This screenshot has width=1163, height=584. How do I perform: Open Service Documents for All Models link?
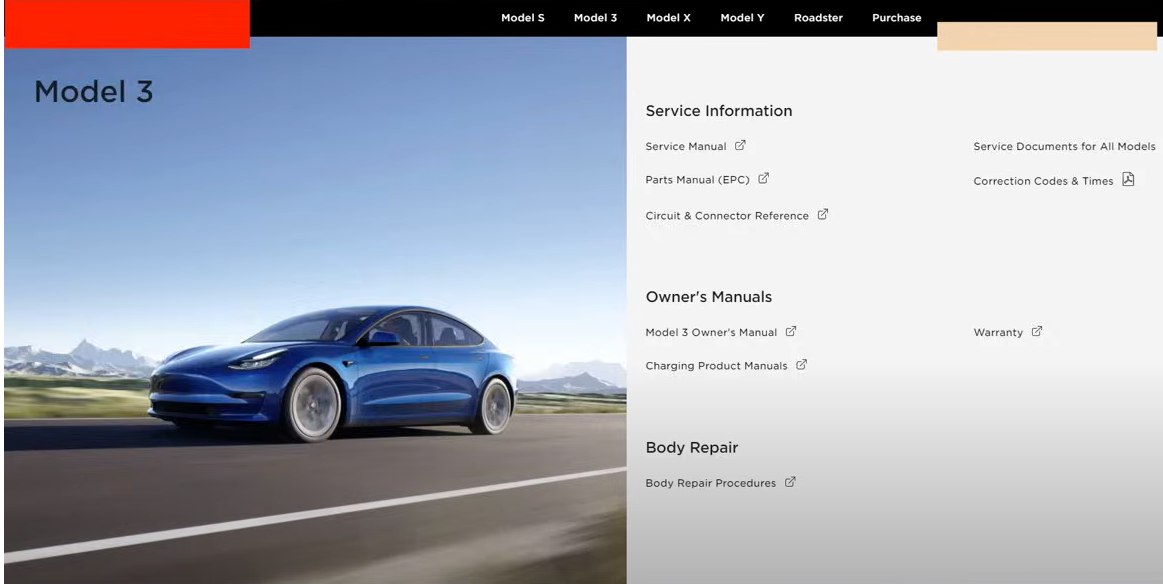[1064, 147]
